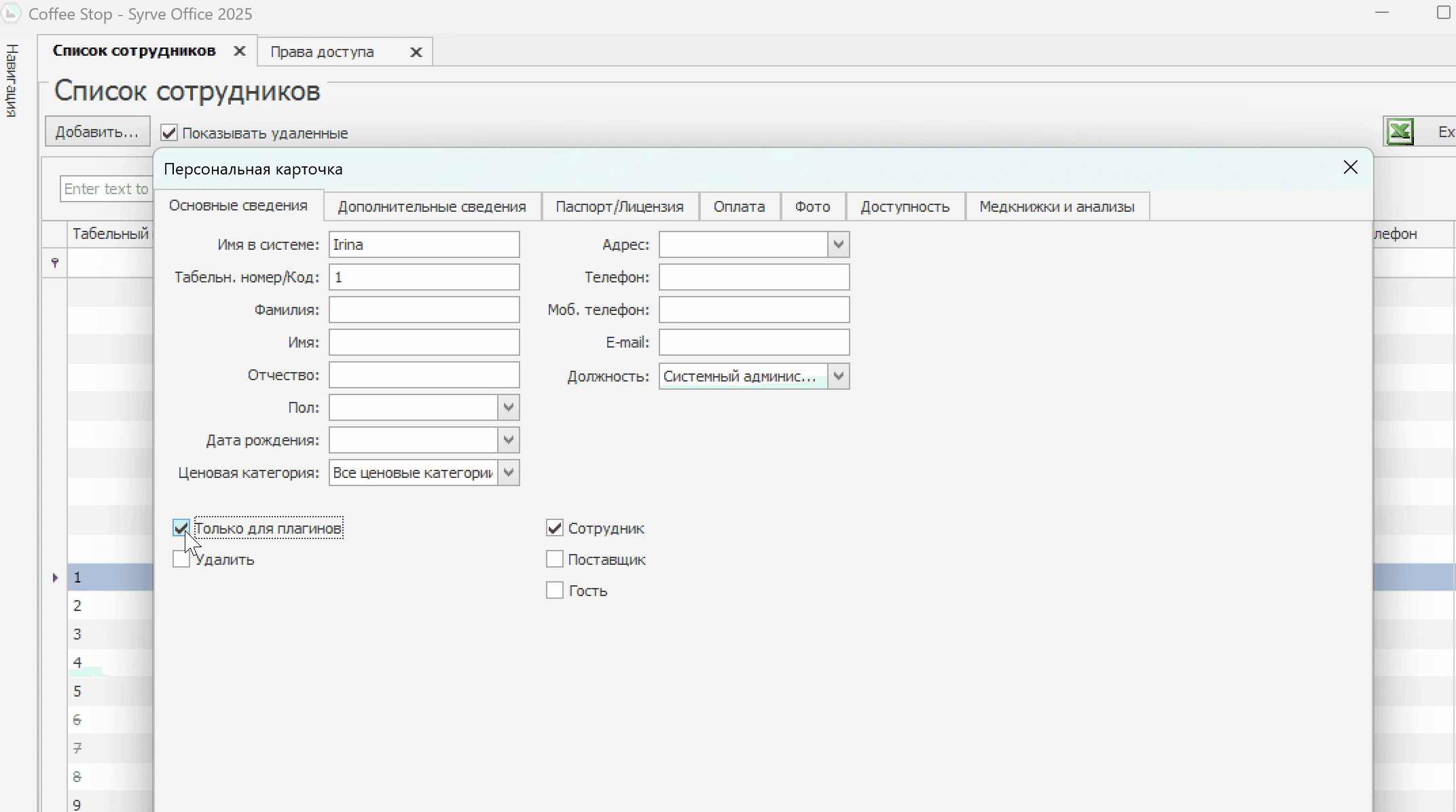
Task: Expand the Дата рождения date picker
Action: [508, 441]
